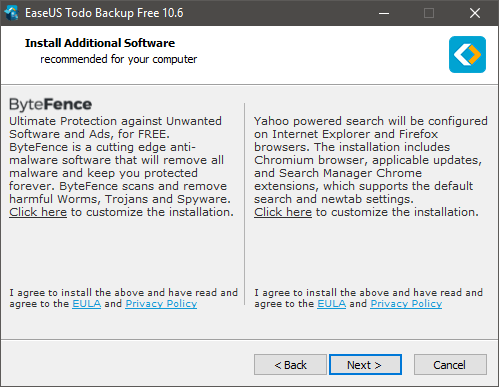The height and width of the screenshot is (387, 499).
Task: Close the EaseUS installer window
Action: click(x=475, y=13)
